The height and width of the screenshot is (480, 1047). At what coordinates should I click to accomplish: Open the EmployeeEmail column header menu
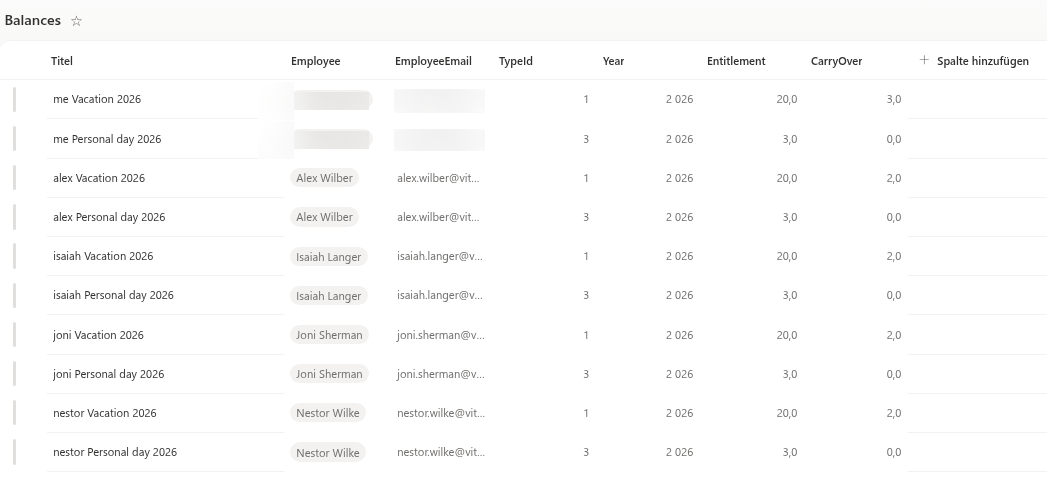click(433, 61)
